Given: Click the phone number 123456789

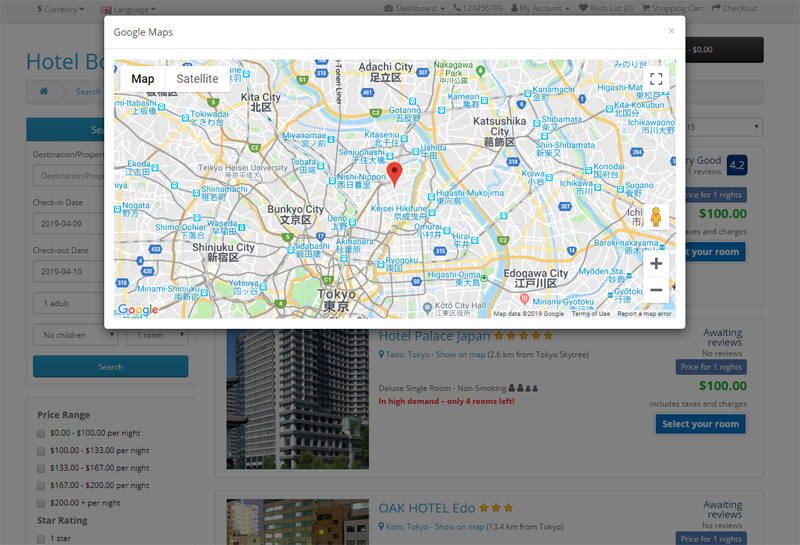Looking at the screenshot, I should click(478, 8).
